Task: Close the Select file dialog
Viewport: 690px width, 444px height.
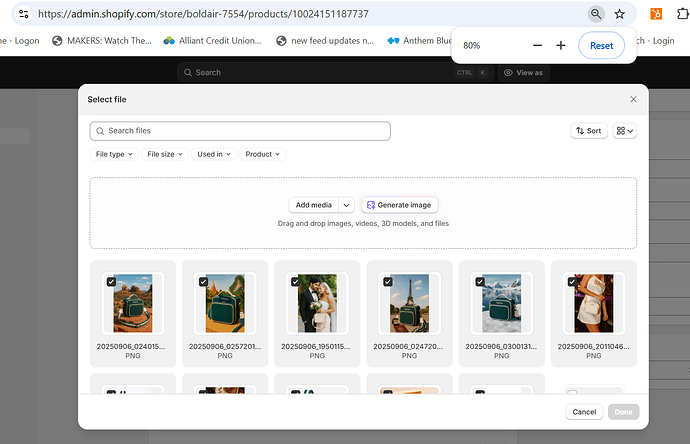Action: tap(633, 99)
